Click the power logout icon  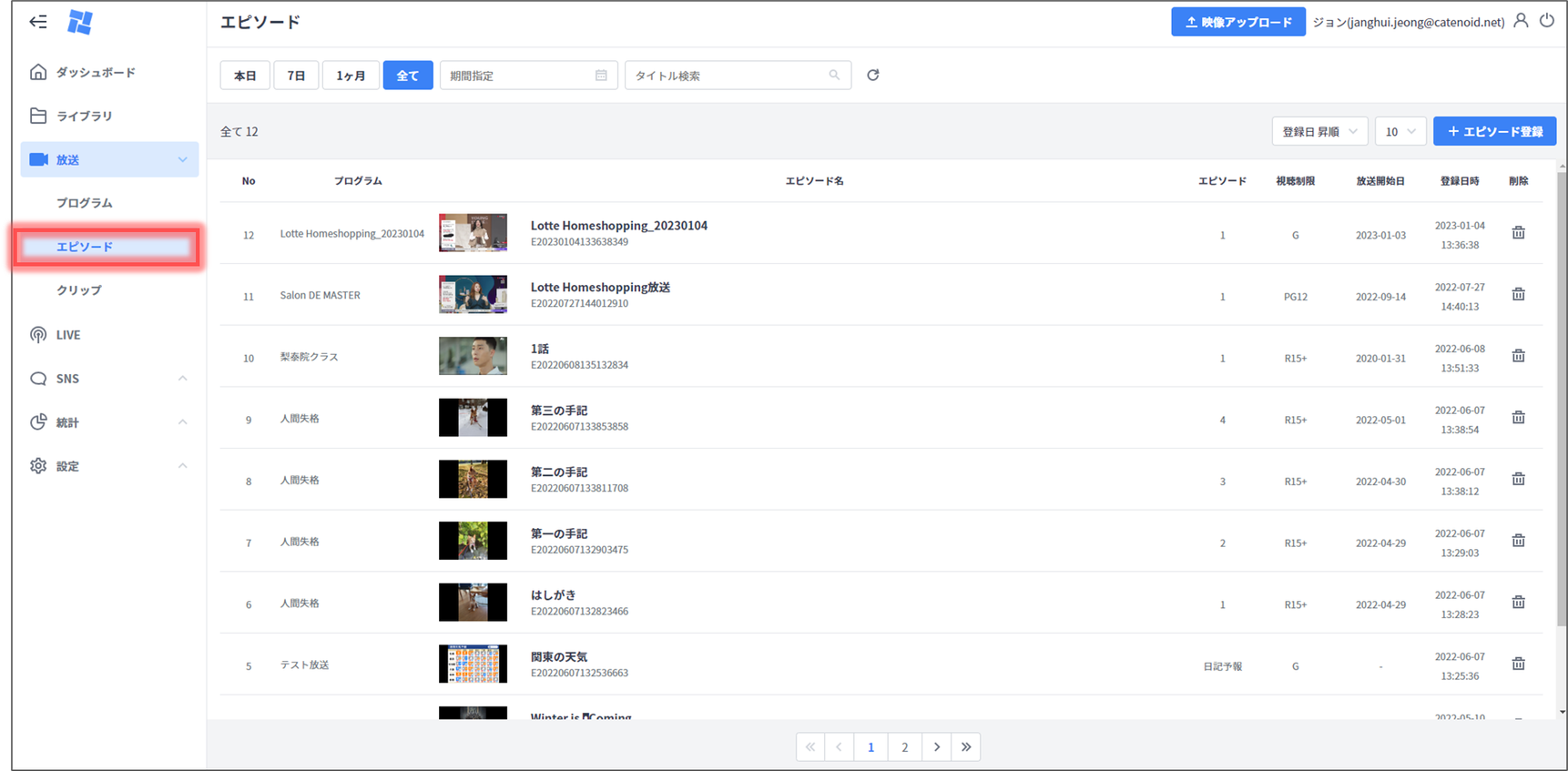[x=1547, y=21]
